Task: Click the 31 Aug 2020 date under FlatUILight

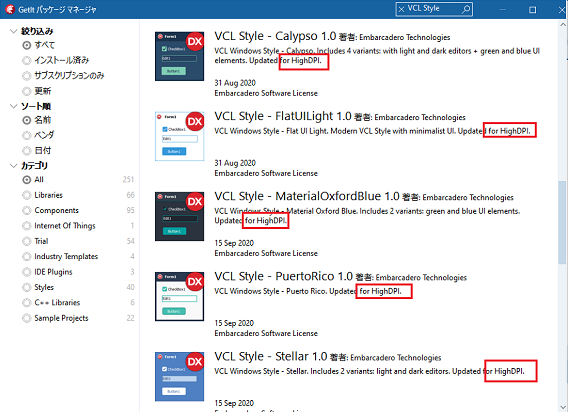Action: [x=235, y=163]
